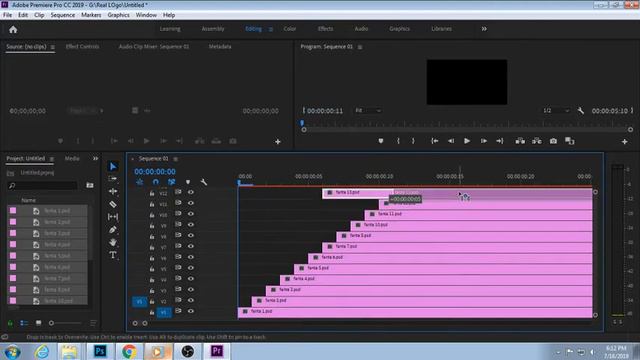Image resolution: width=640 pixels, height=360 pixels.
Task: Open Program monitor wrench settings
Action: pos(580,111)
